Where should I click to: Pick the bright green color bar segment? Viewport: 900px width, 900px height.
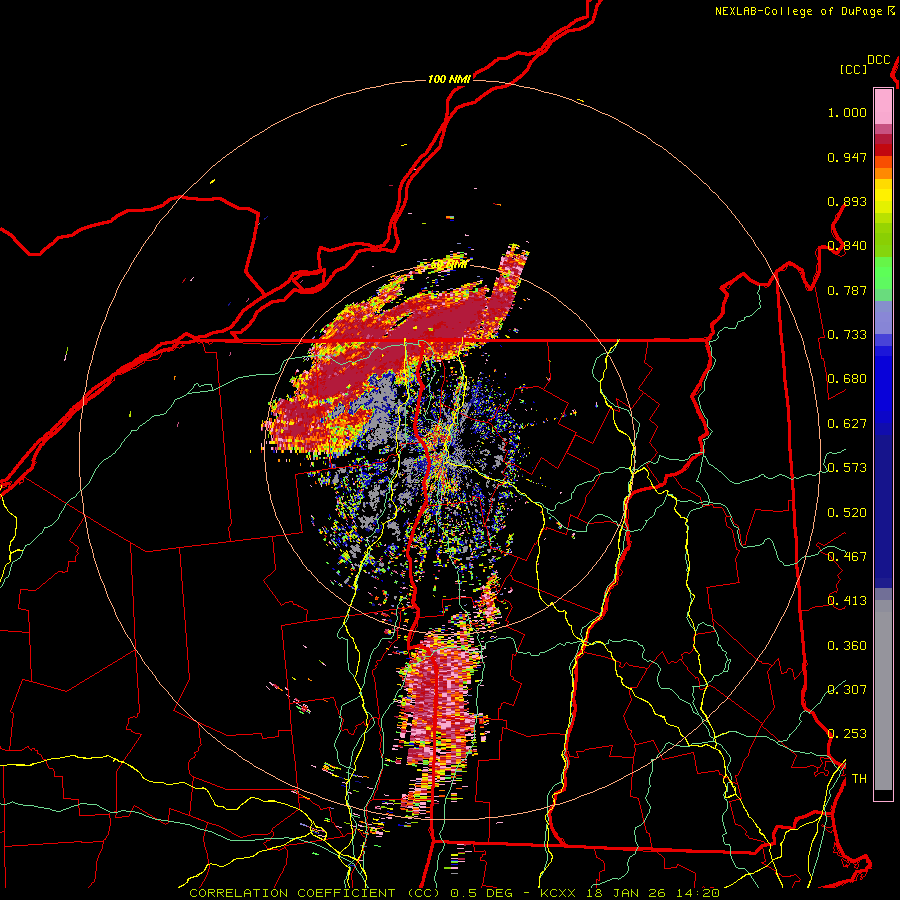pyautogui.click(x=883, y=273)
